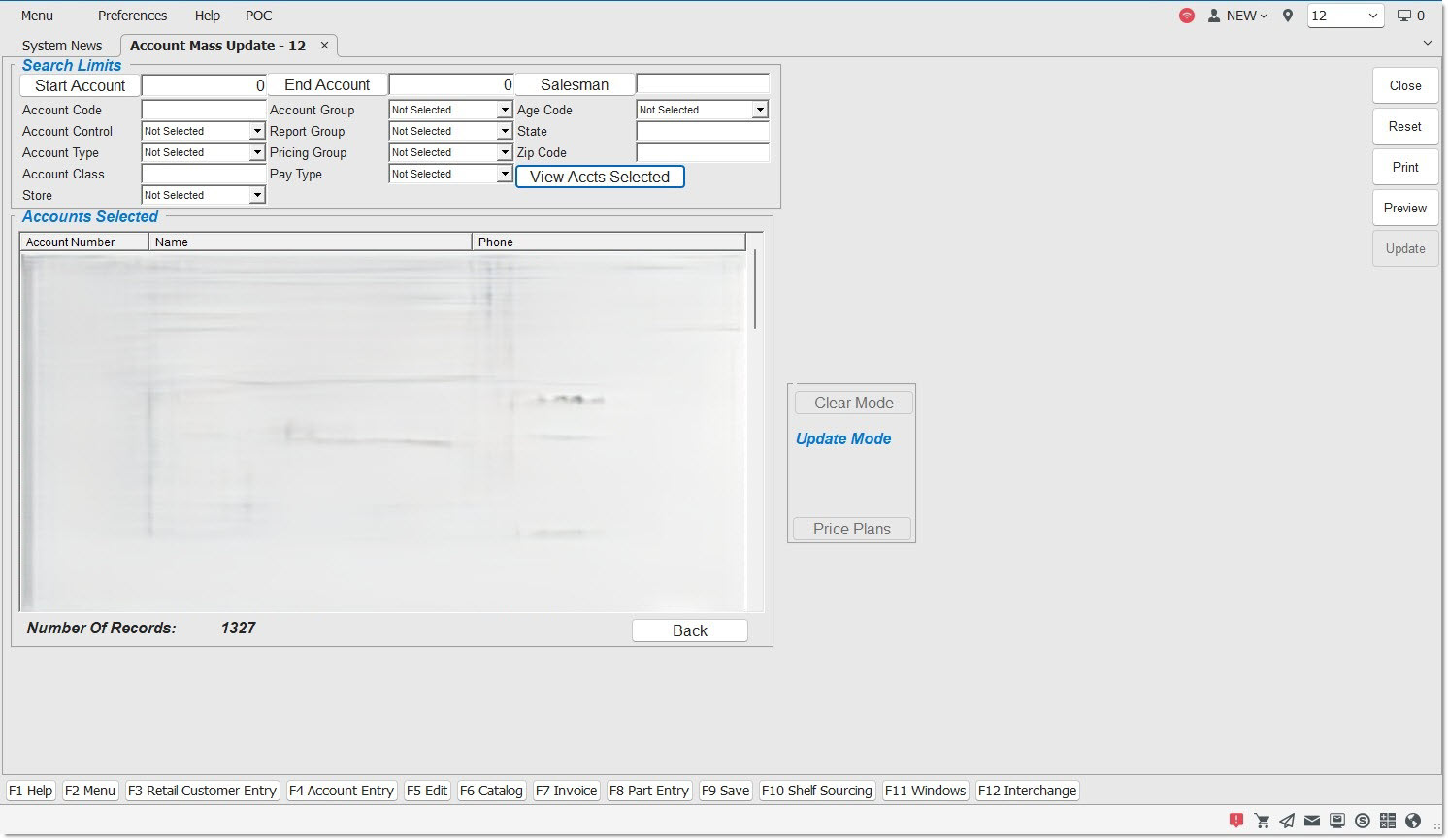The image size is (1448, 840).
Task: Click the location pin icon
Action: pos(1288,16)
